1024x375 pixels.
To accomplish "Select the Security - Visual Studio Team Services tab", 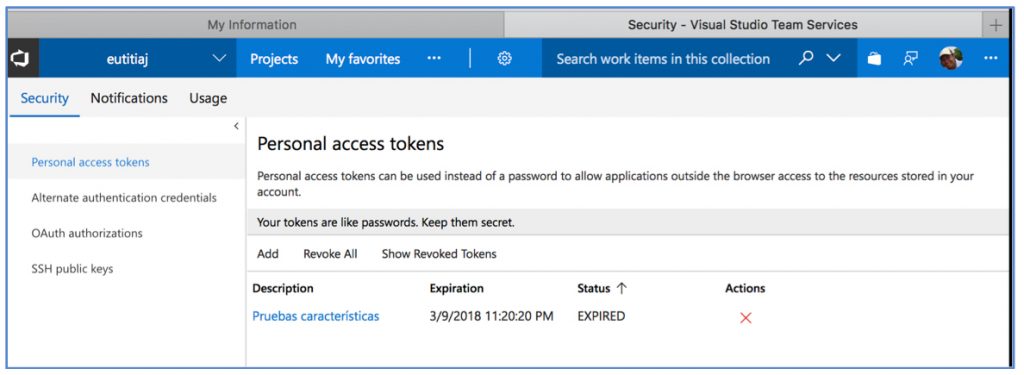I will click(x=743, y=25).
